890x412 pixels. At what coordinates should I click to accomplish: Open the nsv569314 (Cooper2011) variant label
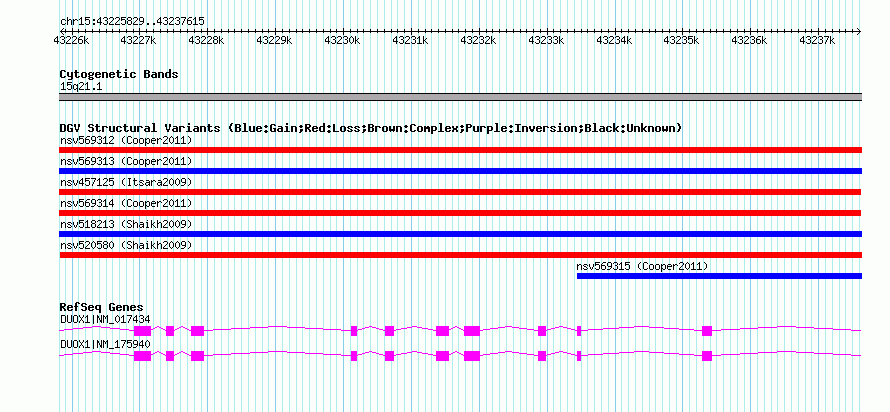coord(126,203)
